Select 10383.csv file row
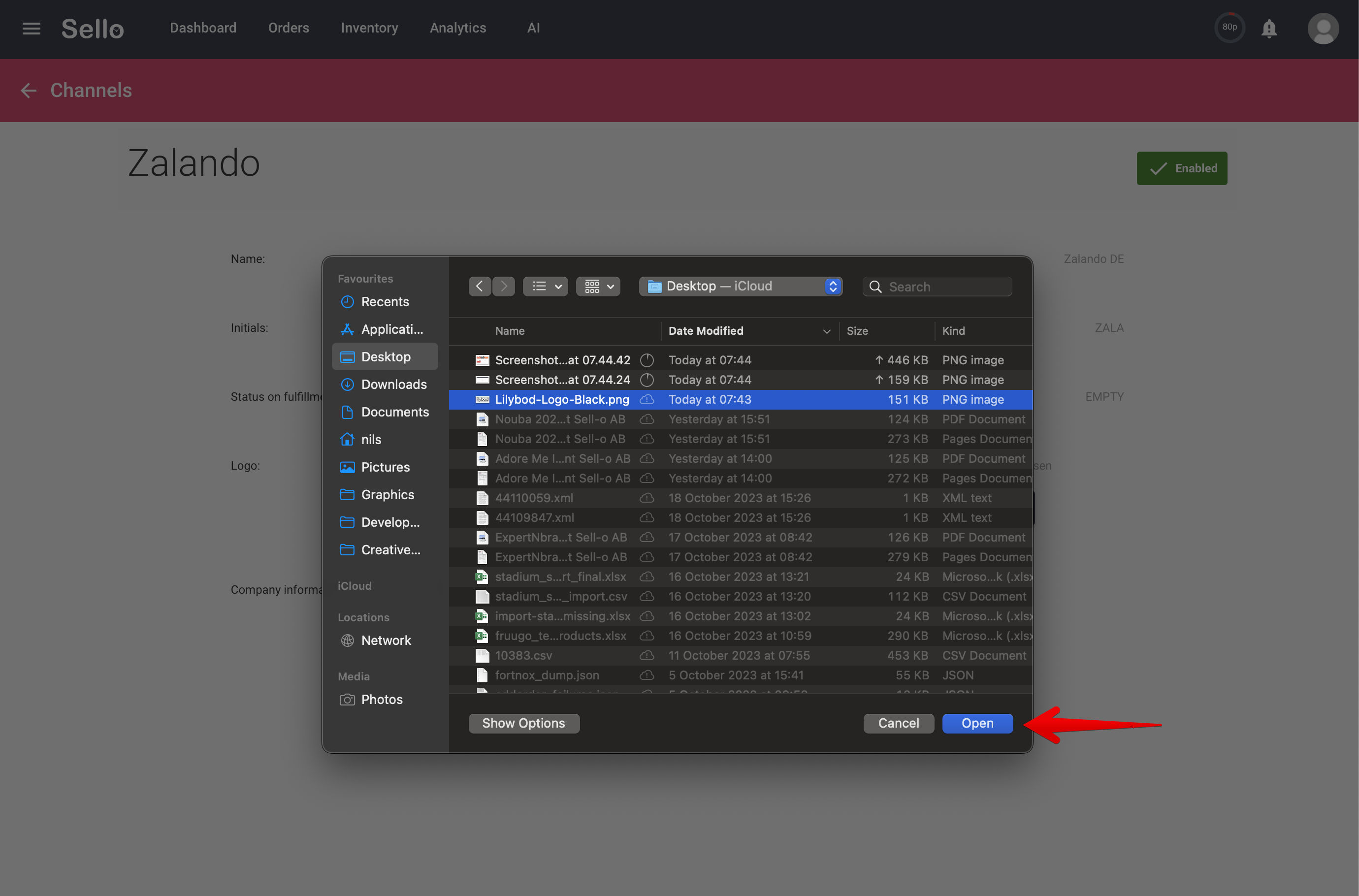The image size is (1359, 896). coord(741,655)
